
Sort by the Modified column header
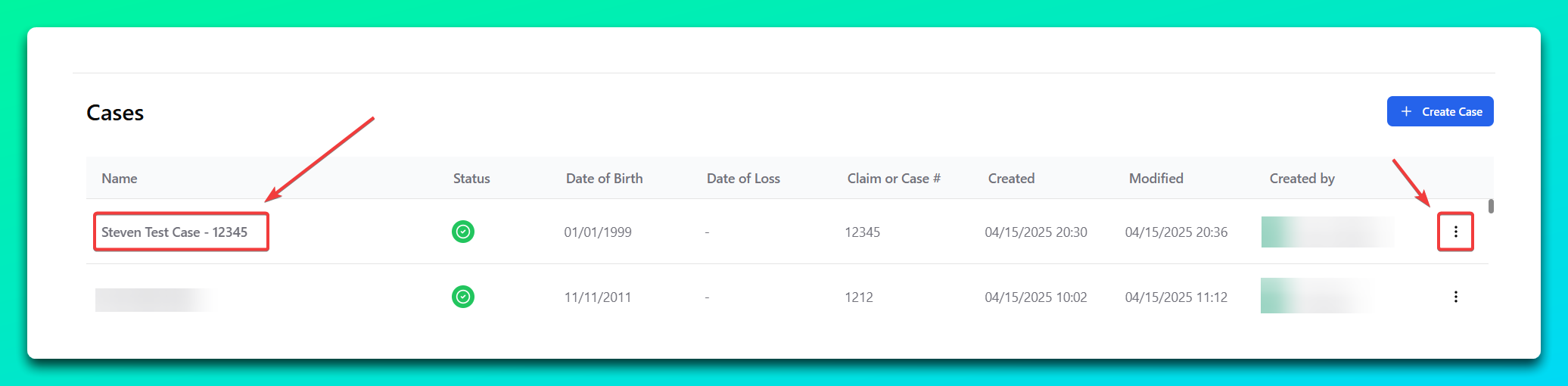pyautogui.click(x=1156, y=179)
